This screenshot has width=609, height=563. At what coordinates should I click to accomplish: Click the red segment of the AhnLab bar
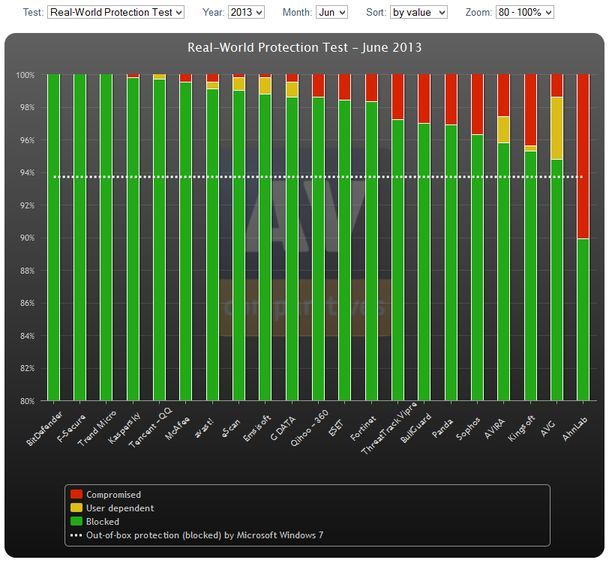[x=583, y=156]
